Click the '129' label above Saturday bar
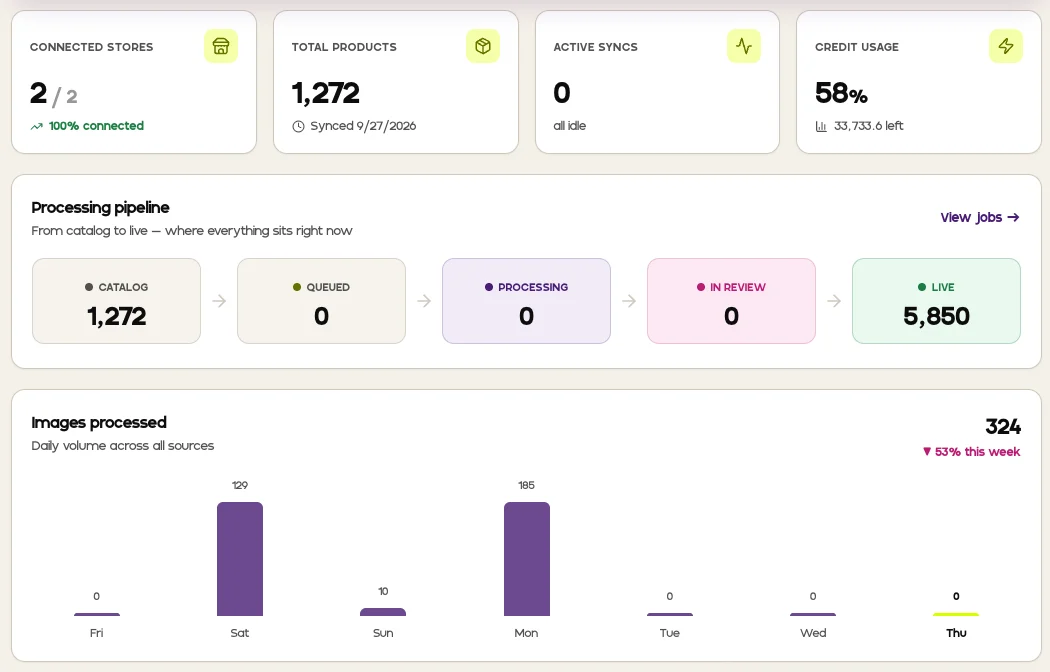 point(240,485)
